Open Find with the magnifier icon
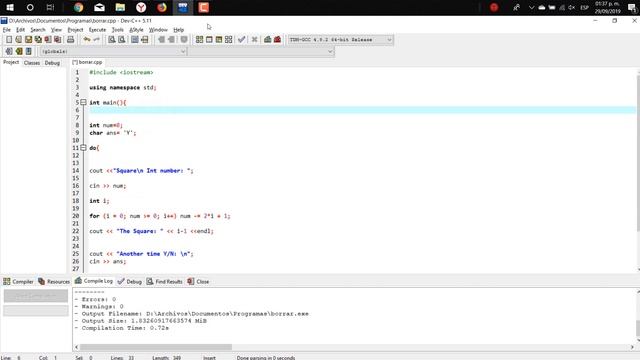640x360 pixels. 111,40
